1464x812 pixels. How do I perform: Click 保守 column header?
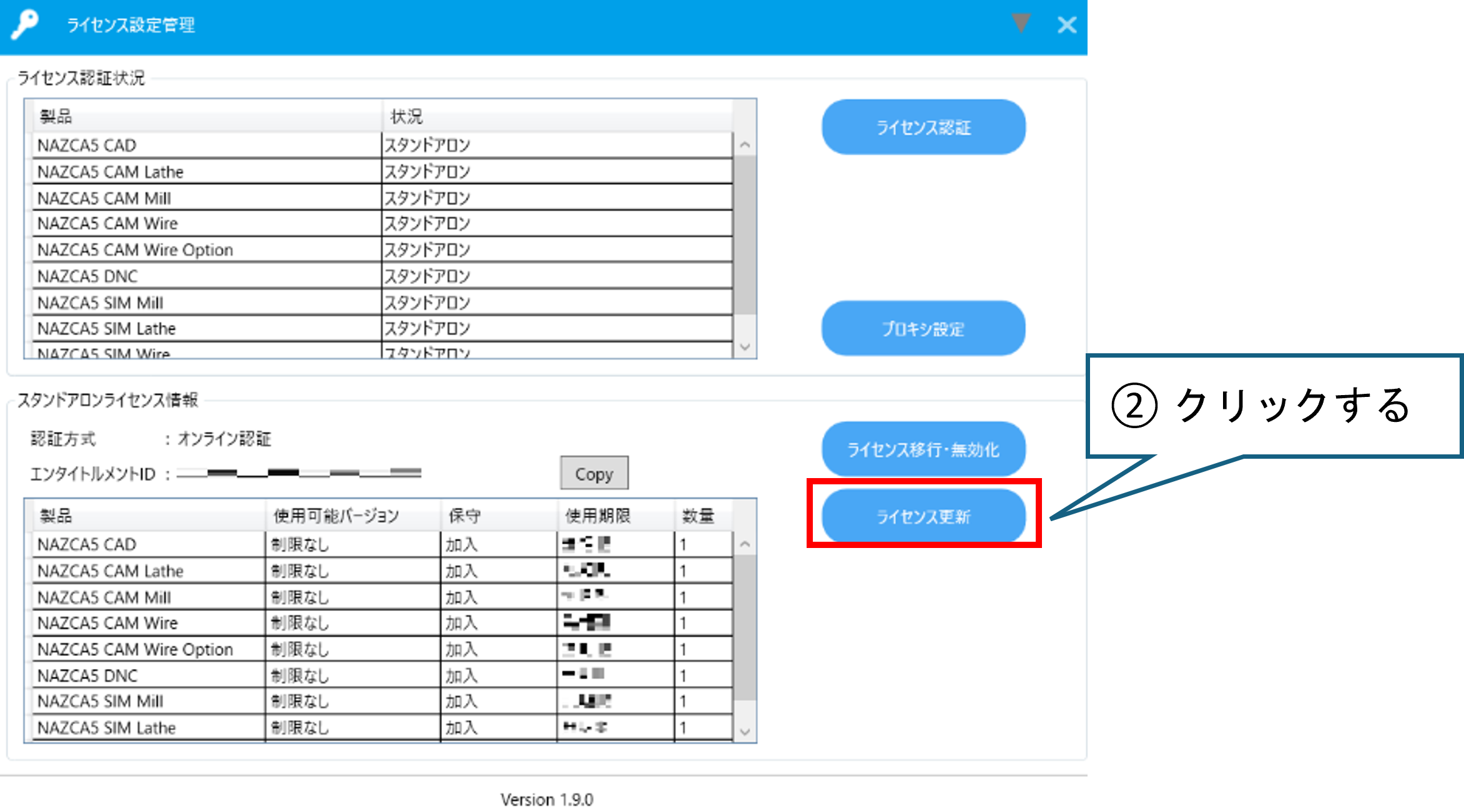click(x=499, y=516)
